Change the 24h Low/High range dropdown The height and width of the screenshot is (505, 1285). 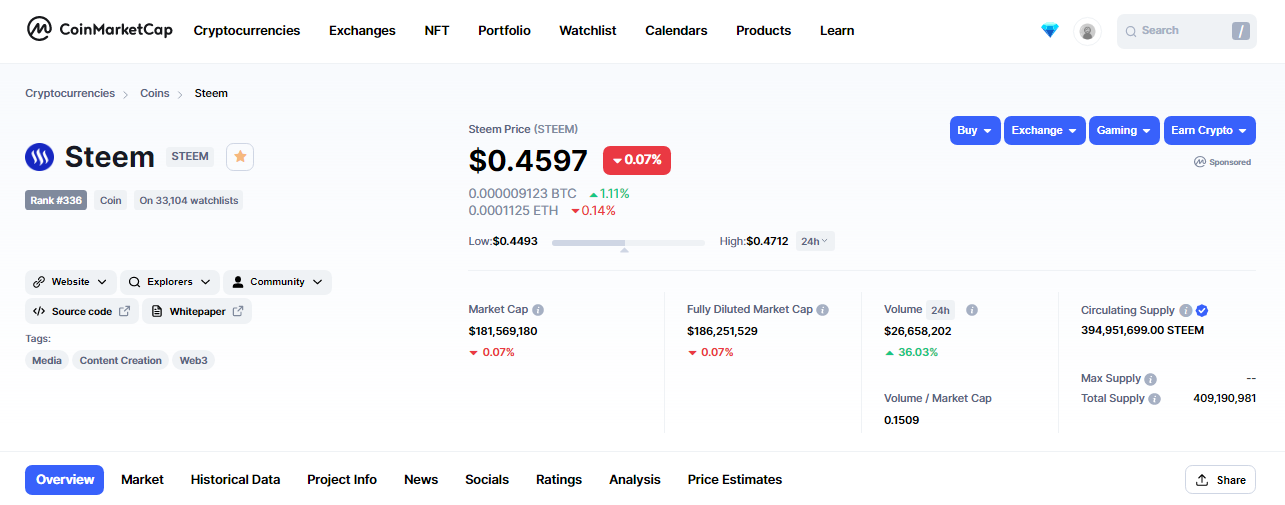(x=815, y=241)
